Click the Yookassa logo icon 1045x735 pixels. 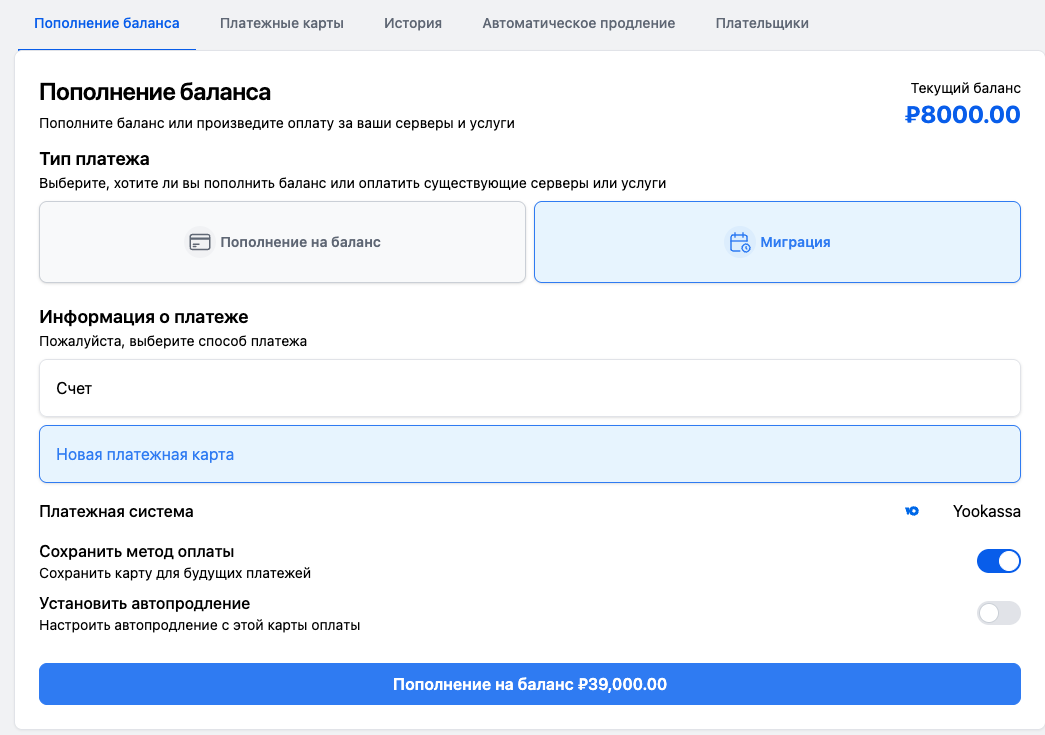pos(911,511)
